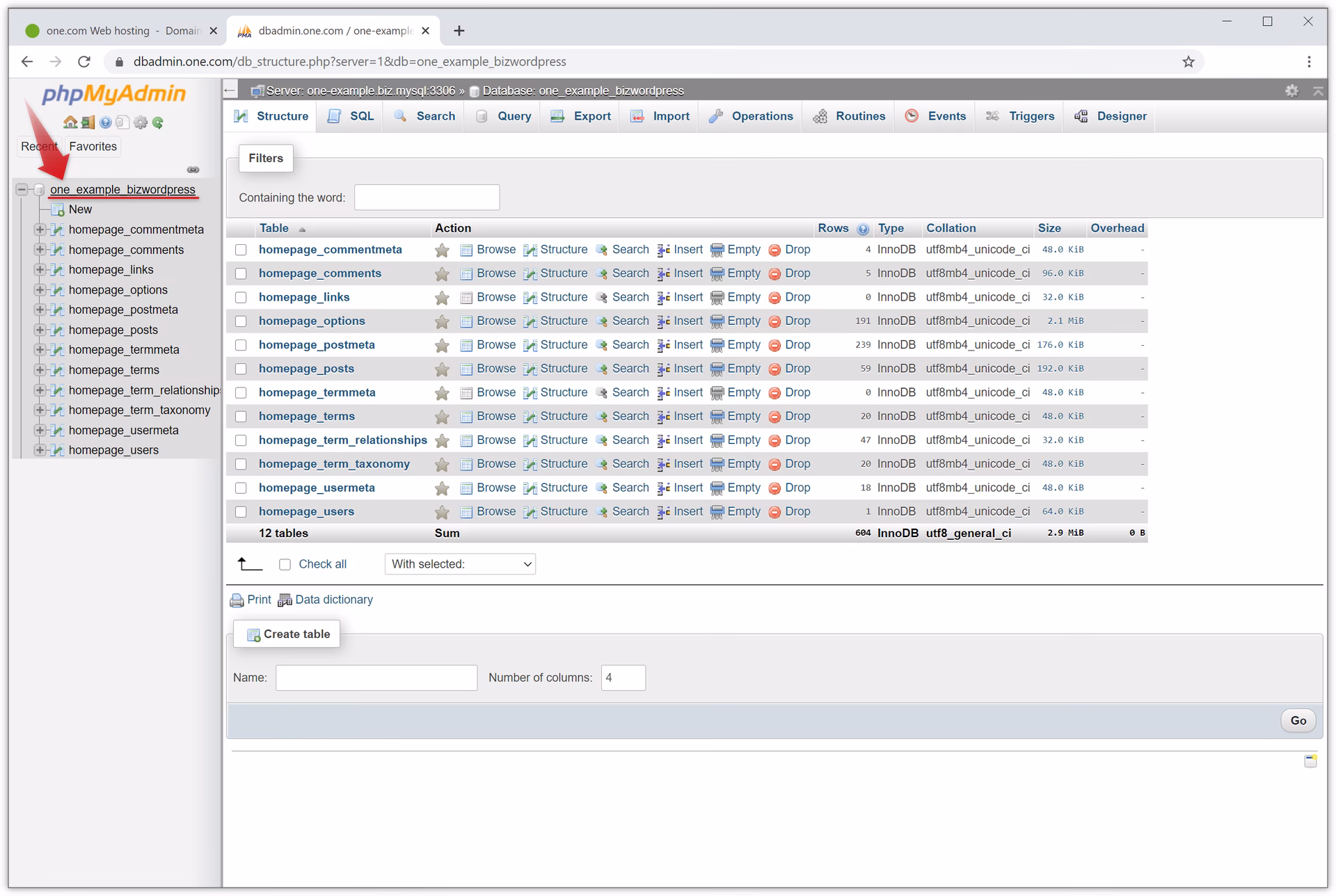Tick the homepage_users row checkbox

(241, 512)
